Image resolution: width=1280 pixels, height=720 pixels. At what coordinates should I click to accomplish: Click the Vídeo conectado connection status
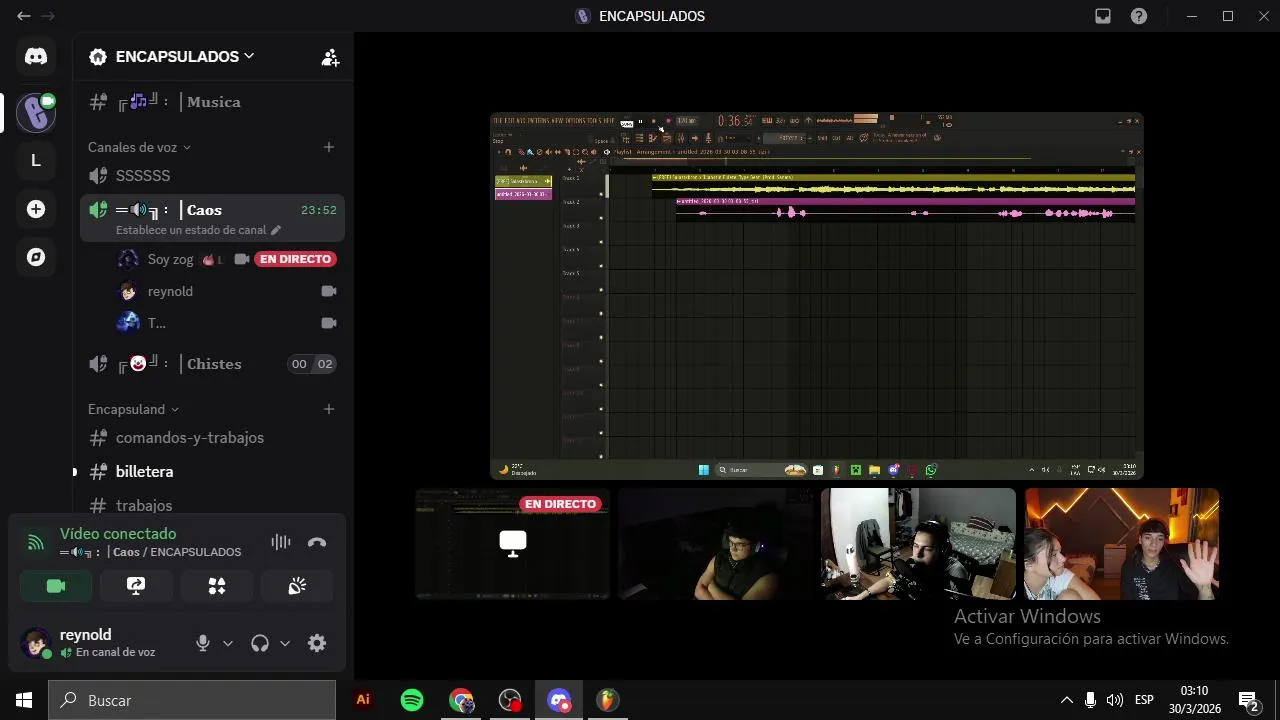coord(118,534)
